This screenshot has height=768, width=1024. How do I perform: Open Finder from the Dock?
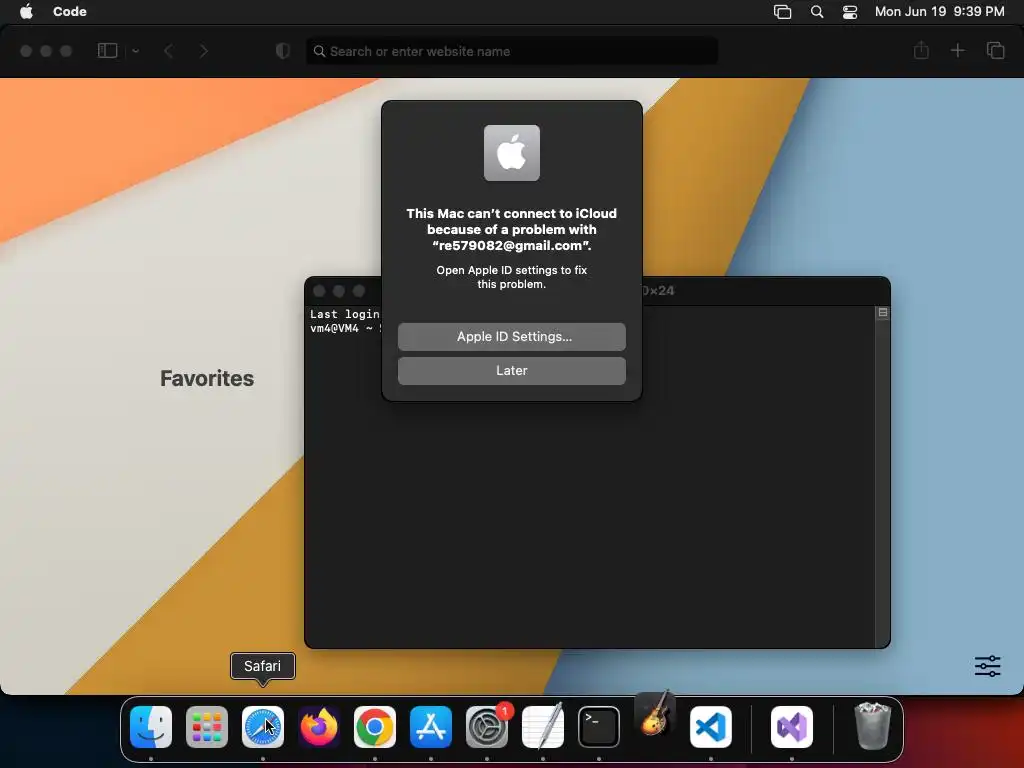pyautogui.click(x=151, y=726)
